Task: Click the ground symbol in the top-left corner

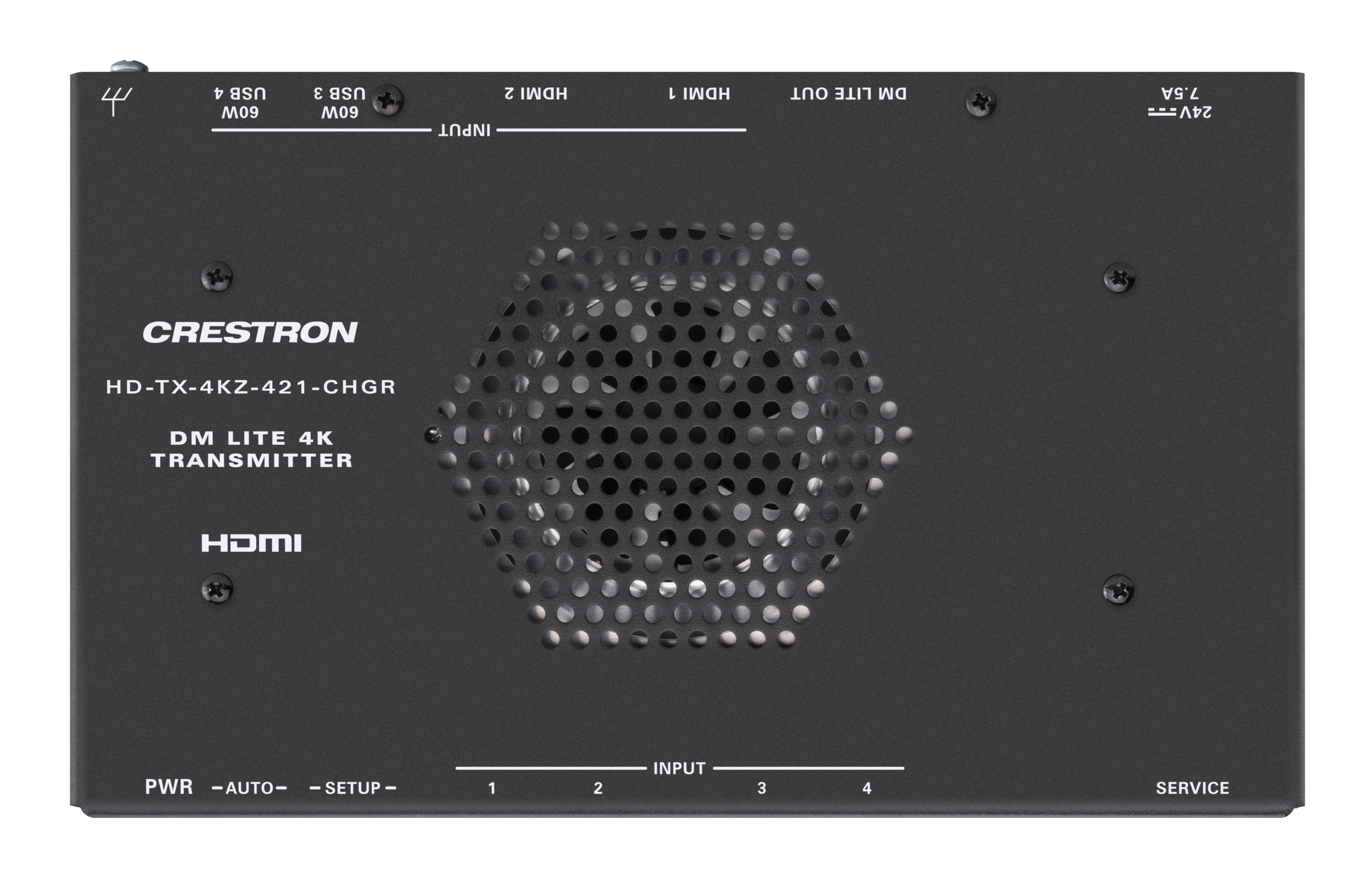Action: point(116,101)
